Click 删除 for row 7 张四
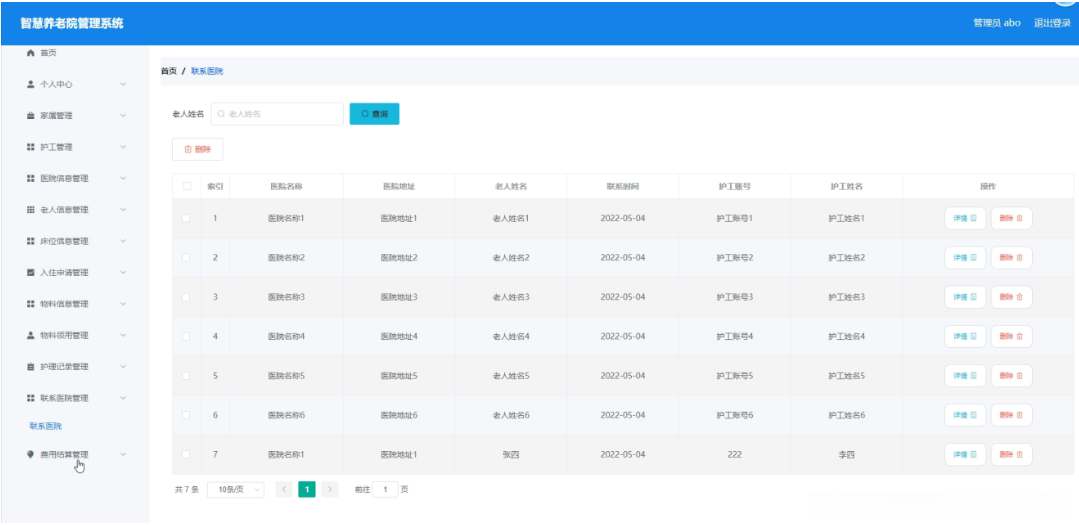1079x525 pixels. point(1011,454)
